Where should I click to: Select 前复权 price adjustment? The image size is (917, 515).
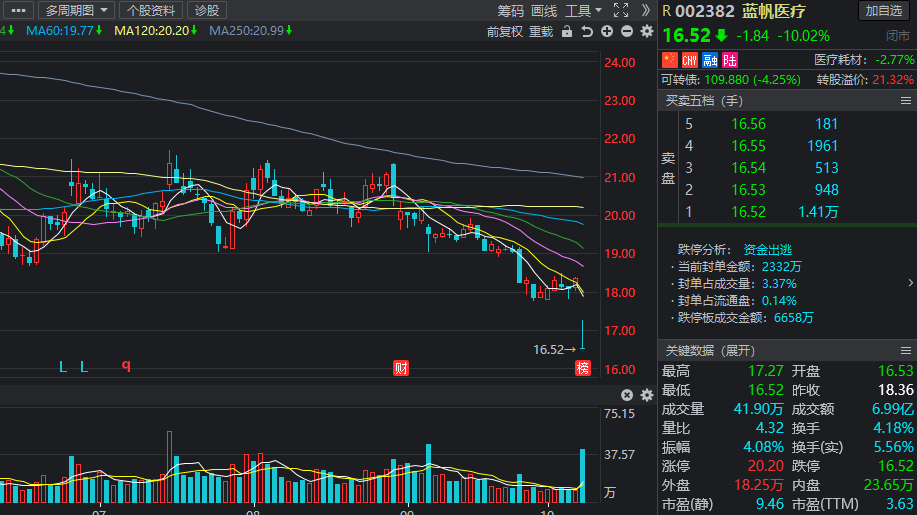tap(504, 32)
